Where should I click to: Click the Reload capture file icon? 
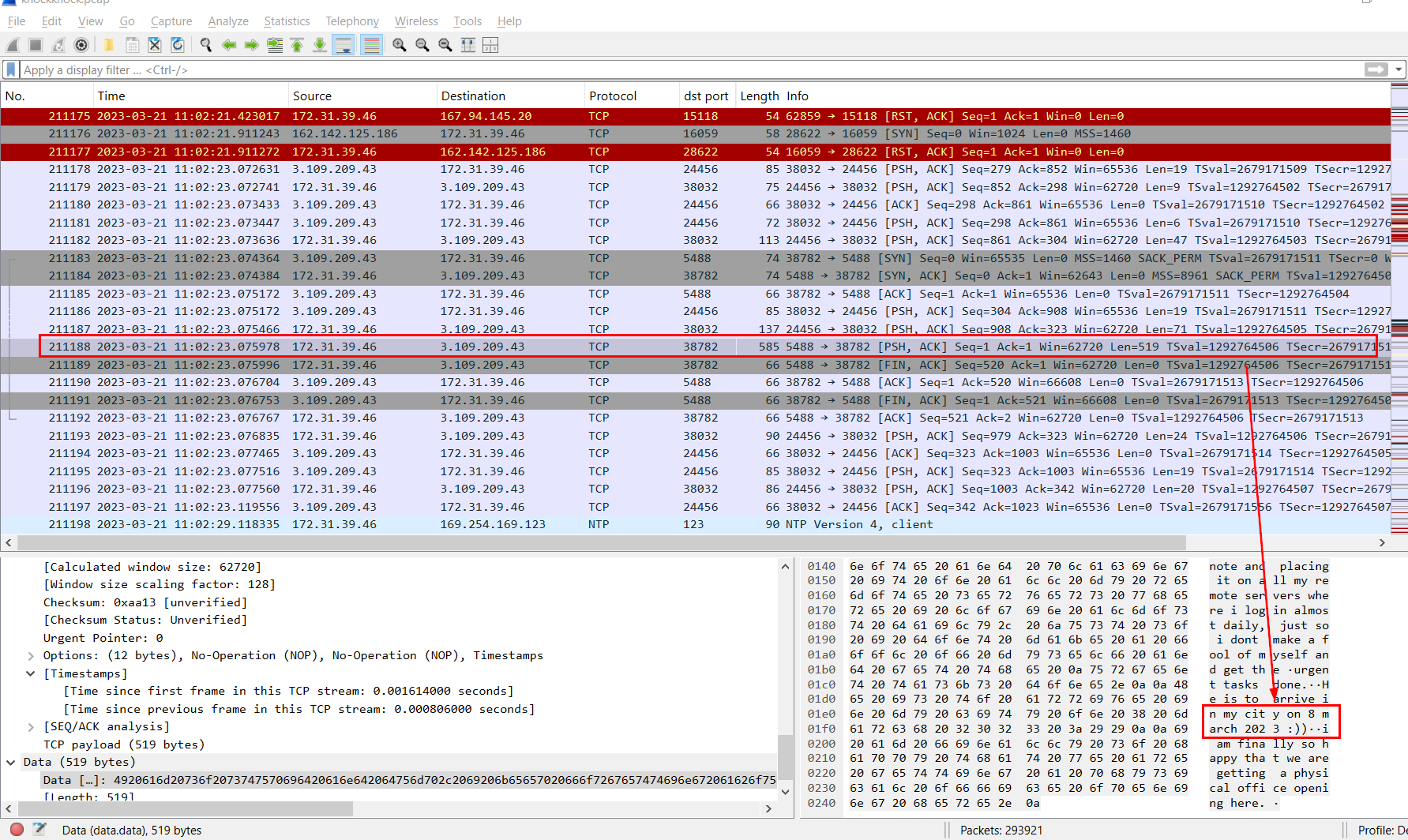pos(178,45)
